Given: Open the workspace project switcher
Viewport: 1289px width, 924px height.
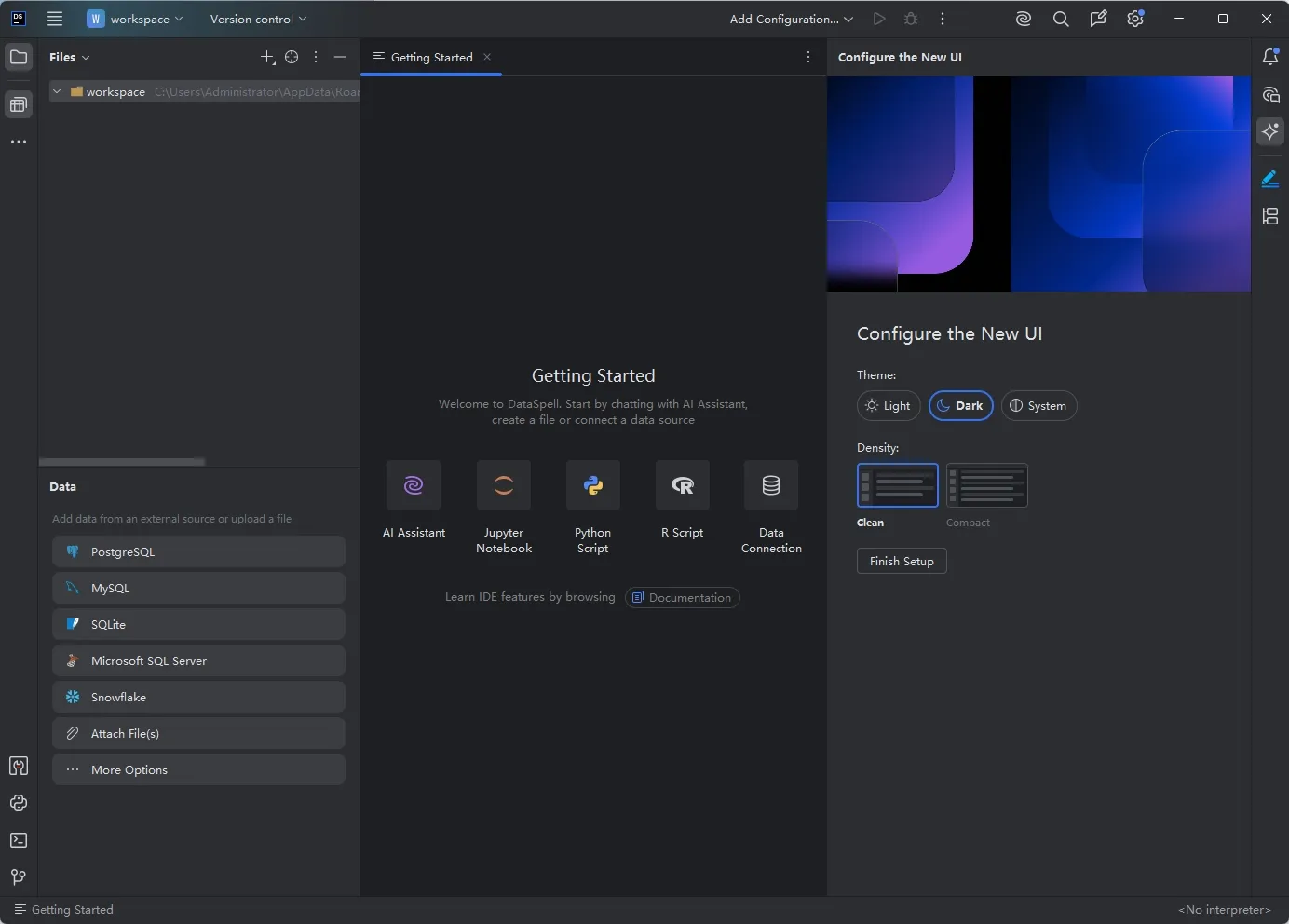Looking at the screenshot, I should (135, 19).
